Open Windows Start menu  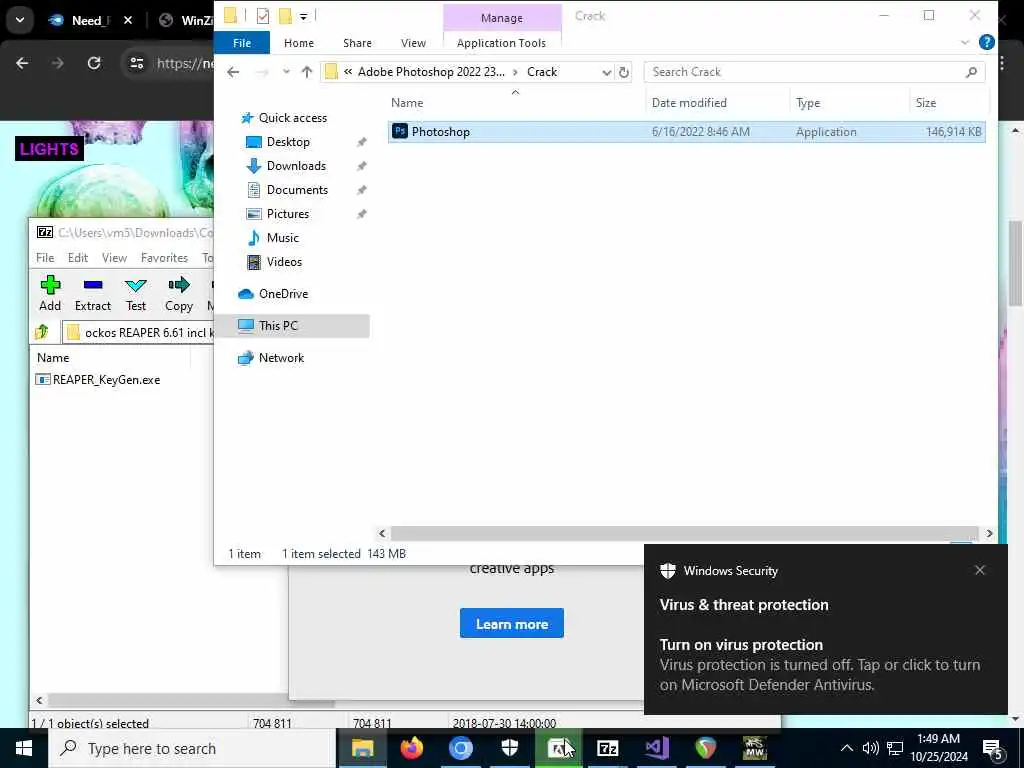click(x=24, y=748)
